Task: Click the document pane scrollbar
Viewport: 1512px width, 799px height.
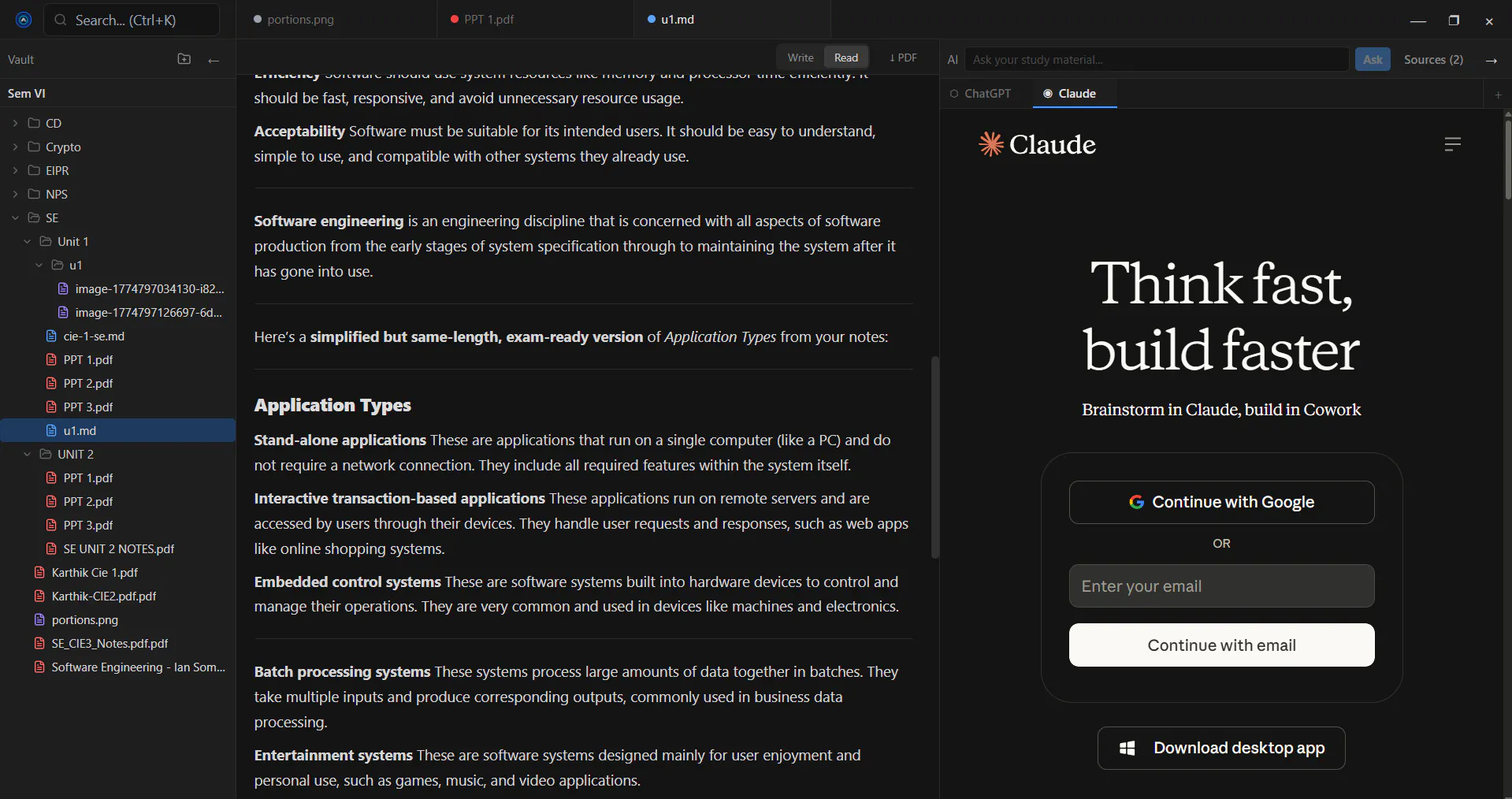Action: click(935, 457)
